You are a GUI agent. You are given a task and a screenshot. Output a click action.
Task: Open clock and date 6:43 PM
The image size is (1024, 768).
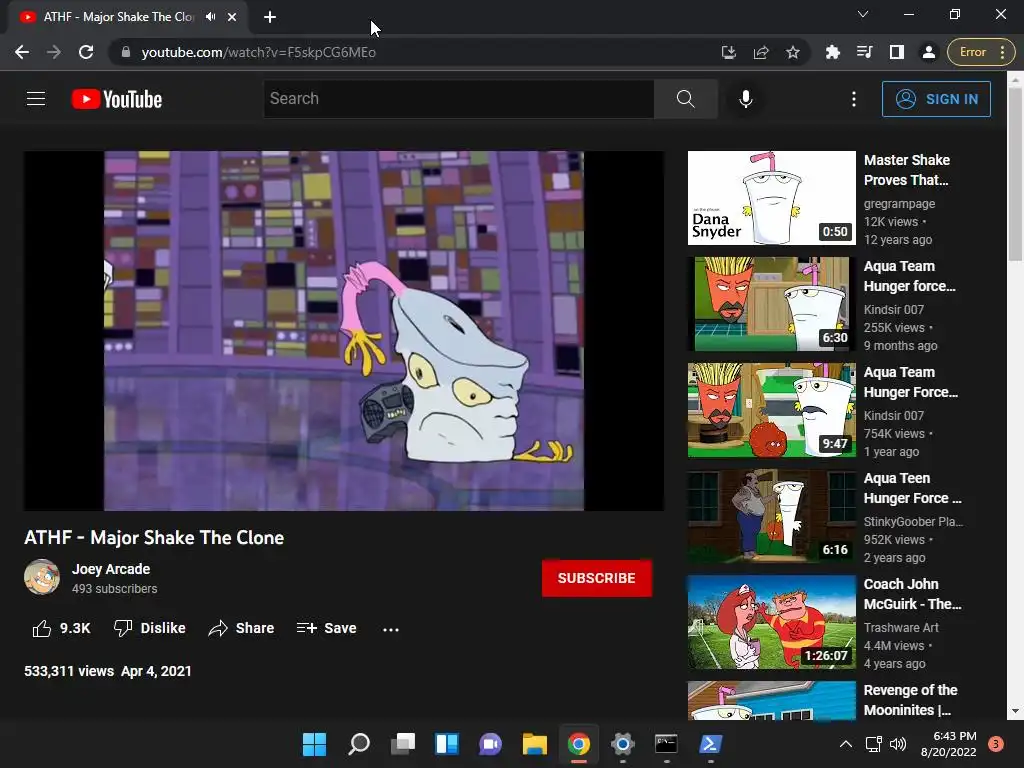click(948, 744)
